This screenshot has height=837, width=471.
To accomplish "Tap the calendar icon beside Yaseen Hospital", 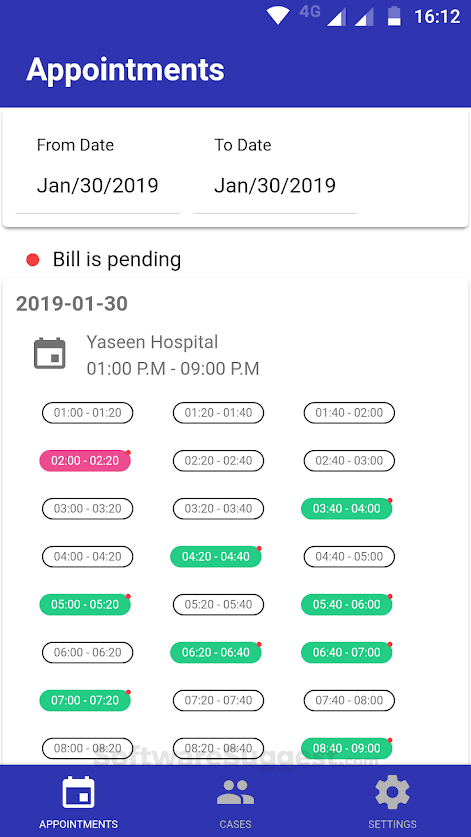I will pyautogui.click(x=50, y=353).
